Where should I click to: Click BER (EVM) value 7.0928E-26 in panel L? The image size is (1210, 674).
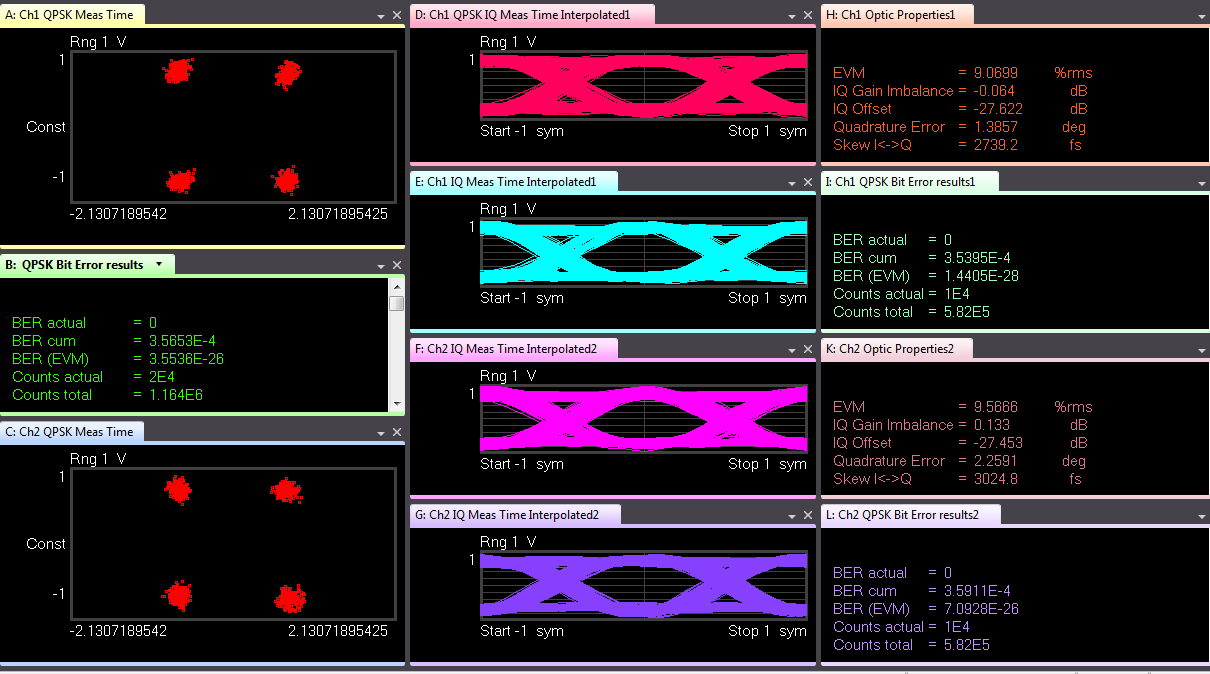[x=981, y=609]
